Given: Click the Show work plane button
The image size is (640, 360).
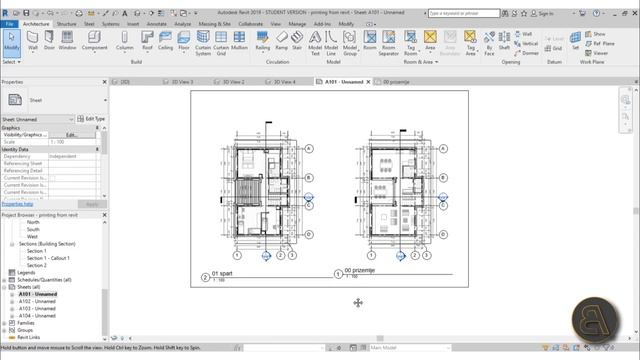Looking at the screenshot, I should (x=595, y=34).
